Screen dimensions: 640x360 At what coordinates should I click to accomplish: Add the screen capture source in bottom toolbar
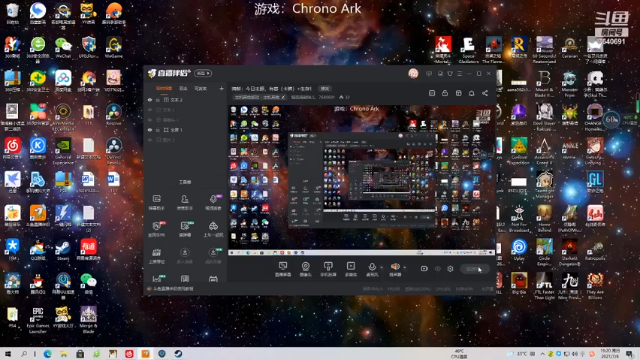tap(283, 269)
